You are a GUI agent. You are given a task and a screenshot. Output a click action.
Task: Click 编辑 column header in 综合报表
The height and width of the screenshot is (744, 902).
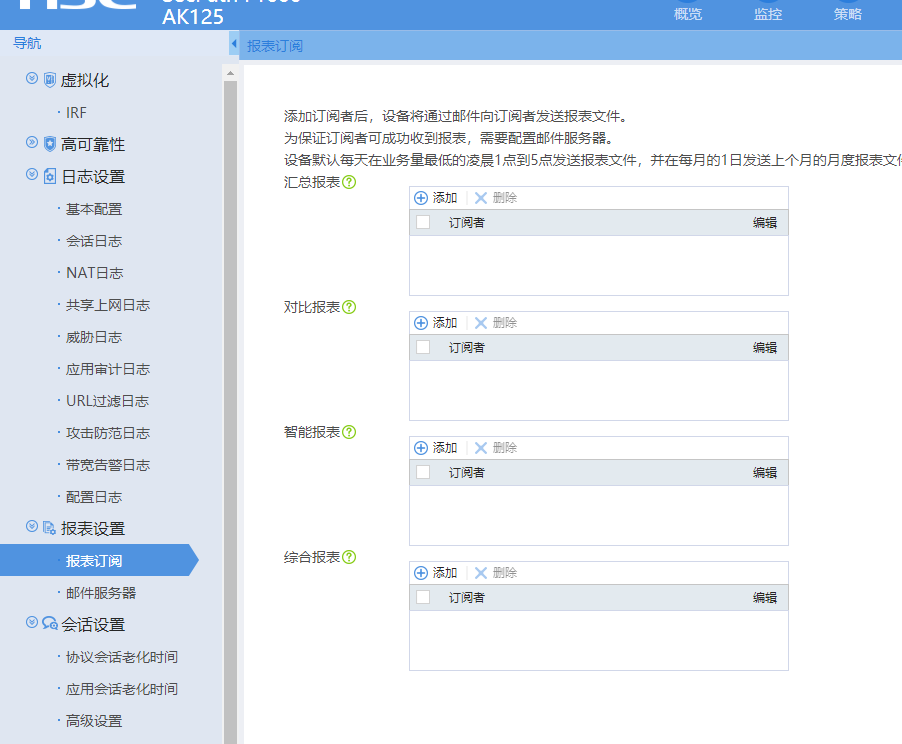point(765,597)
